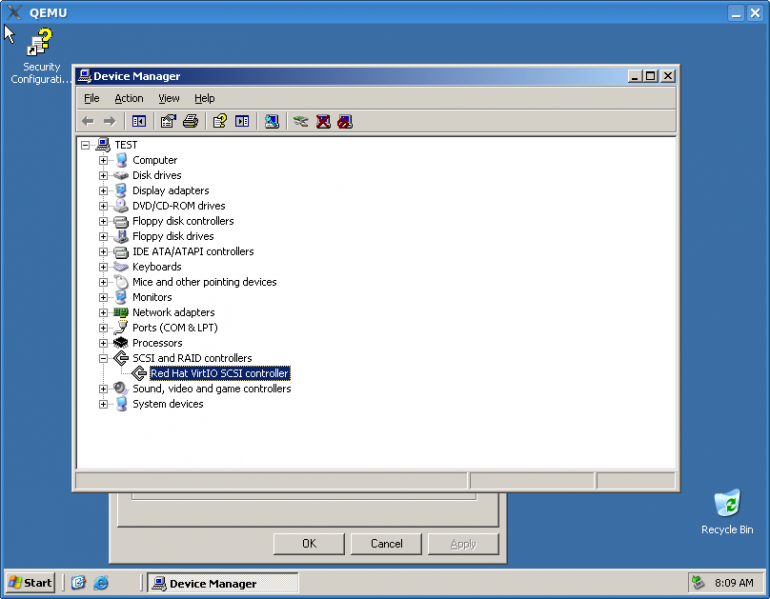Scan for hardware changes toolbar icon
This screenshot has height=599, width=770.
[x=271, y=121]
